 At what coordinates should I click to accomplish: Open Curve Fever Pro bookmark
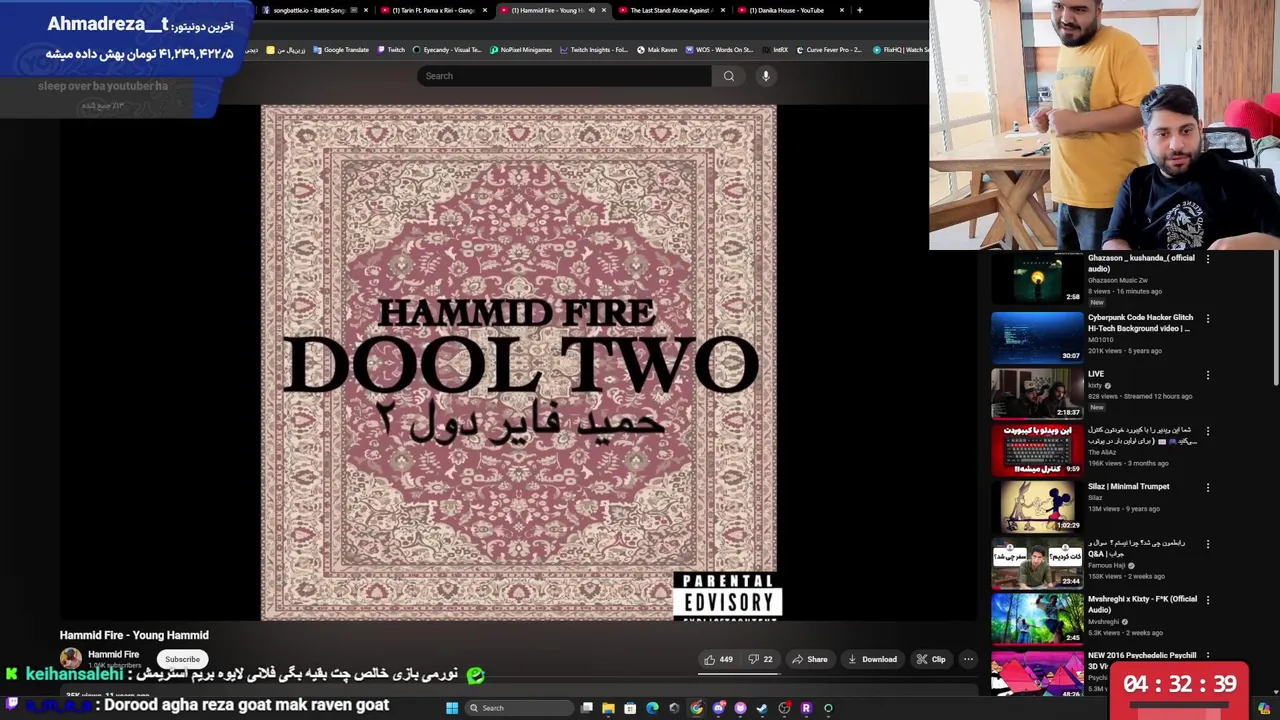(828, 50)
